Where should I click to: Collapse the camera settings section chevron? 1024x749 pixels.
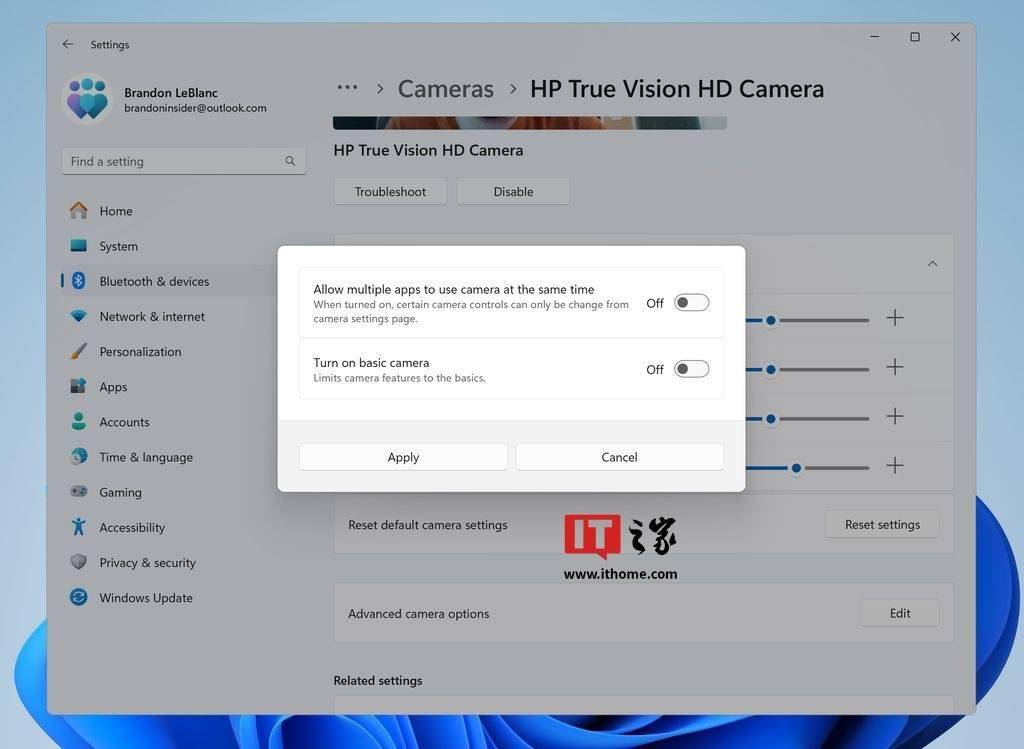(933, 264)
